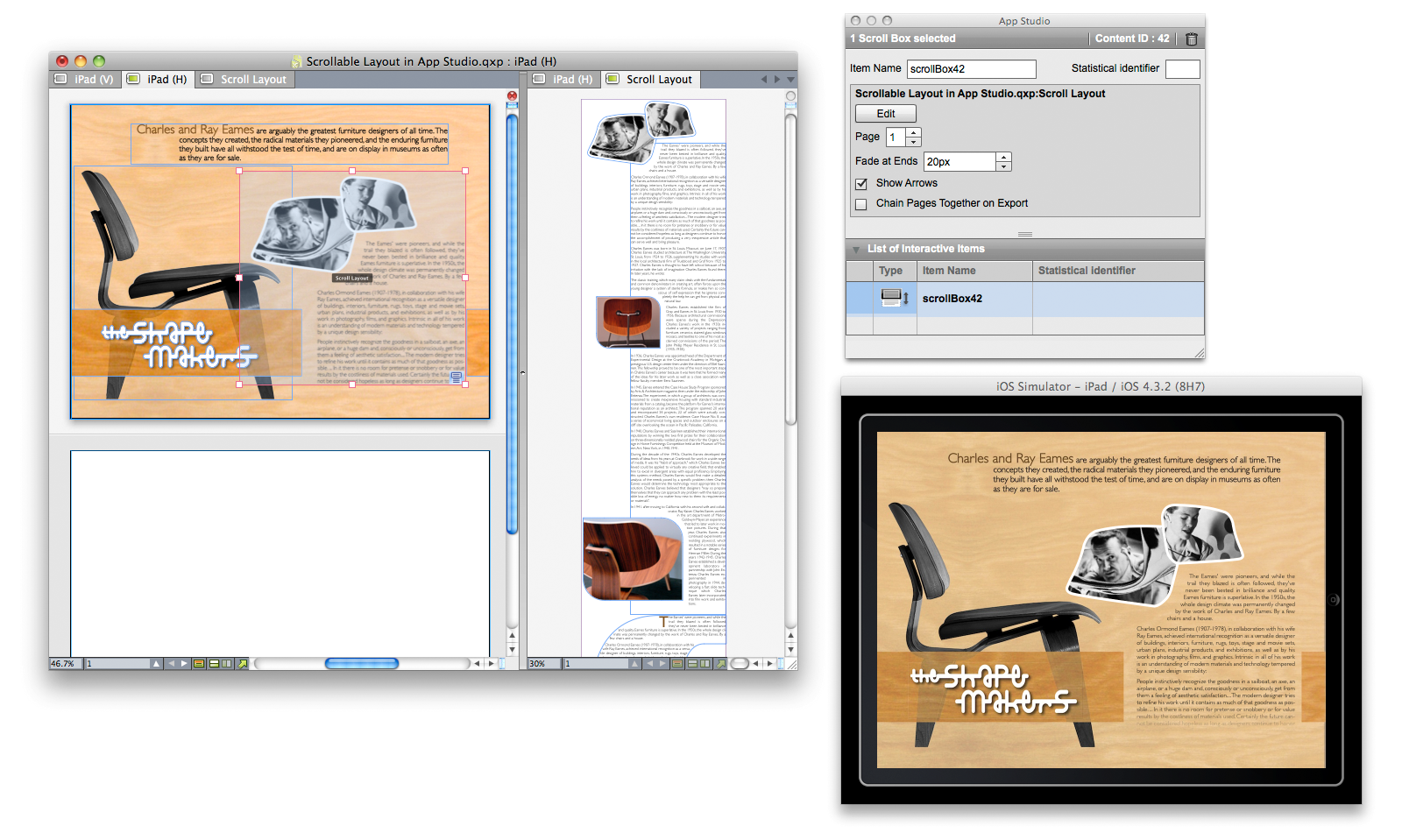Enable Chain Pages Together on Export
1402x840 pixels.
click(x=861, y=203)
